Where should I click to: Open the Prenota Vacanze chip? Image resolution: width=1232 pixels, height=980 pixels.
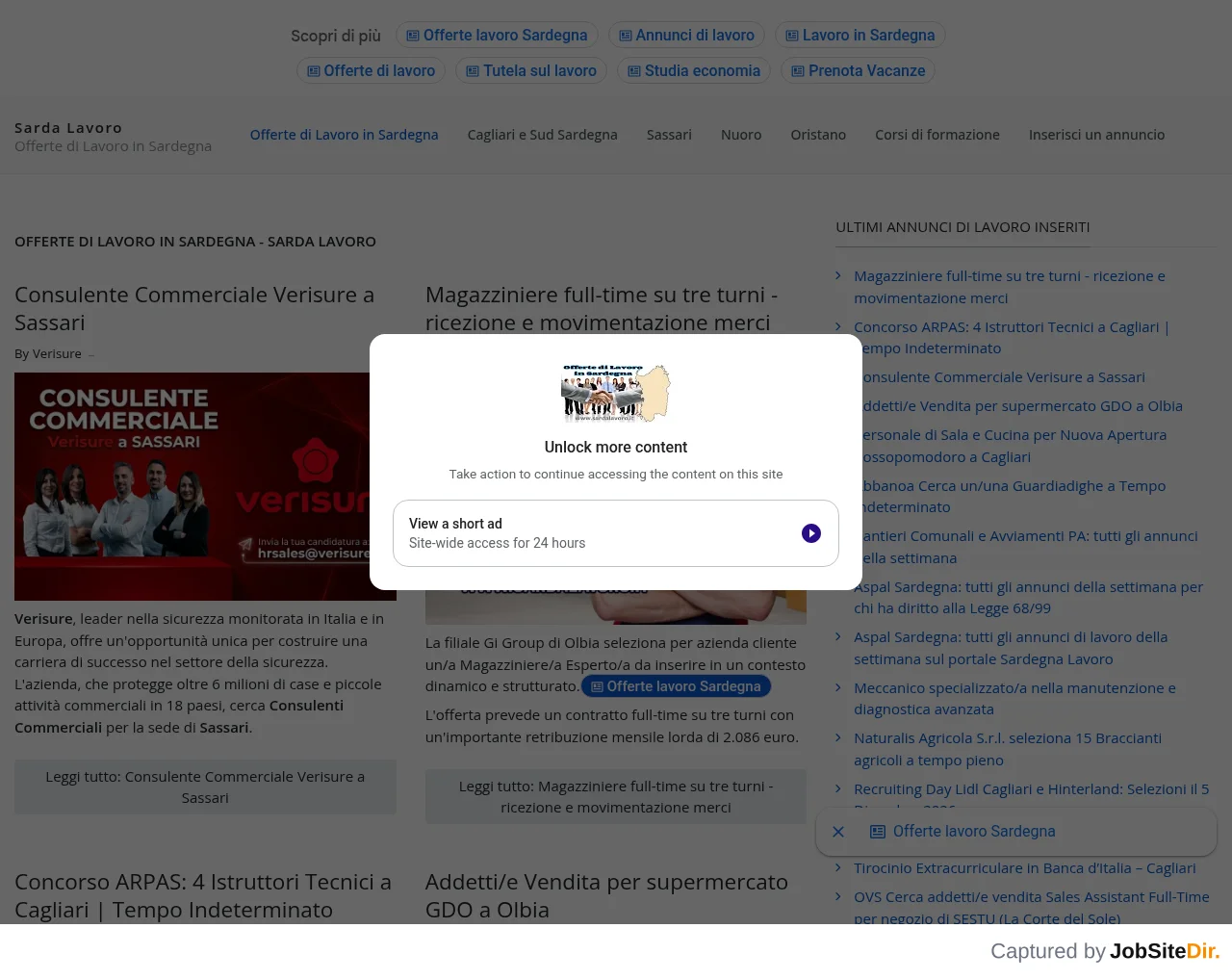[858, 71]
